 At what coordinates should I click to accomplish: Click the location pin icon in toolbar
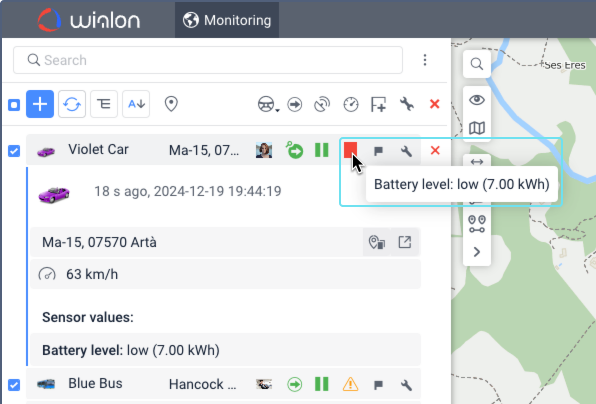171,104
